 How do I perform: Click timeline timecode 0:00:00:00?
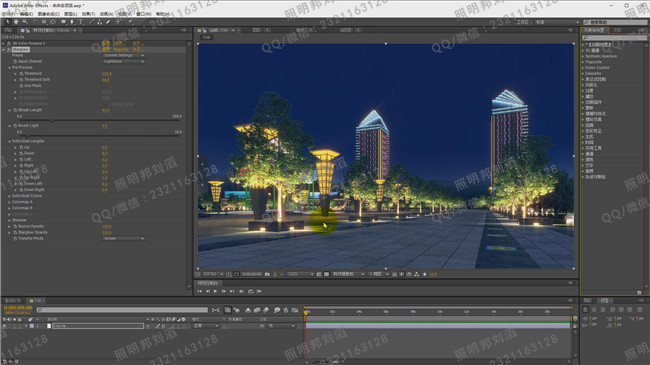pos(18,308)
